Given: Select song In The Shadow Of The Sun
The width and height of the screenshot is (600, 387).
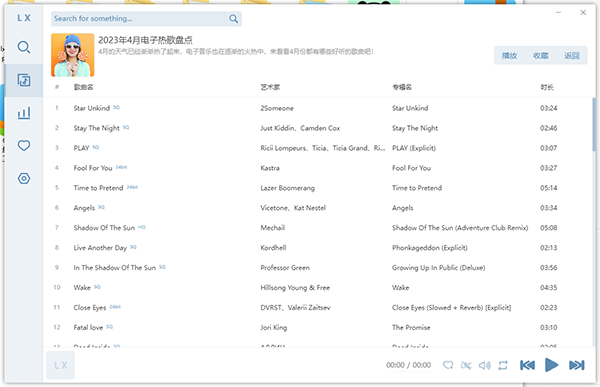Looking at the screenshot, I should [114, 268].
